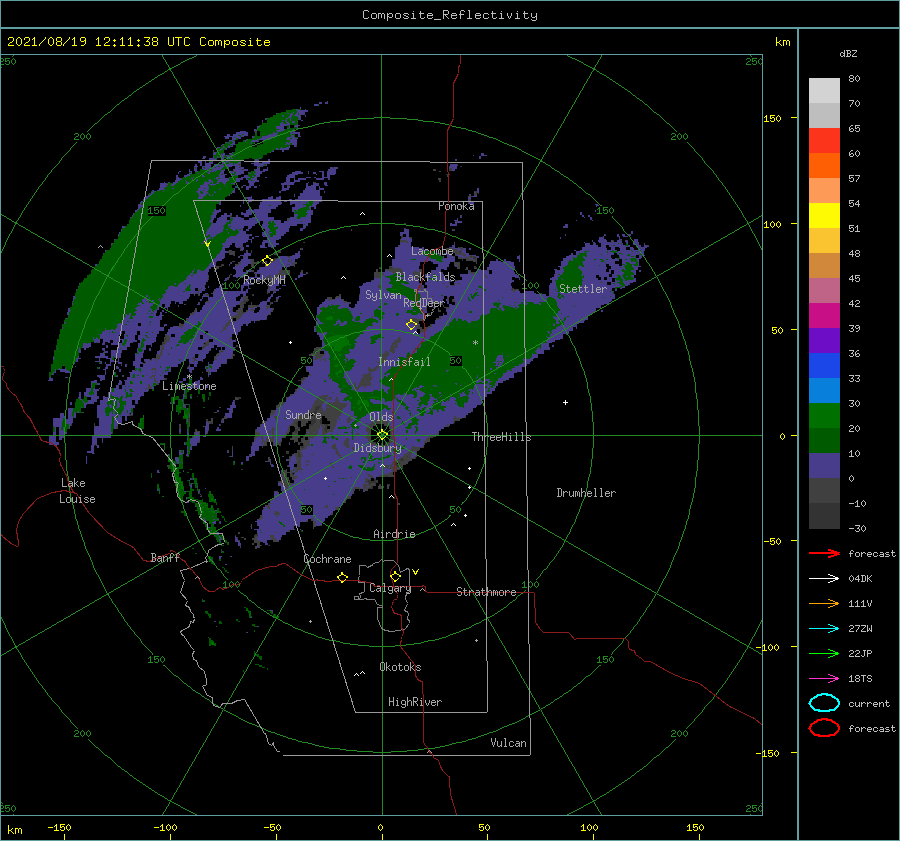
Task: Click the RedDeer city label
Action: click(x=424, y=303)
